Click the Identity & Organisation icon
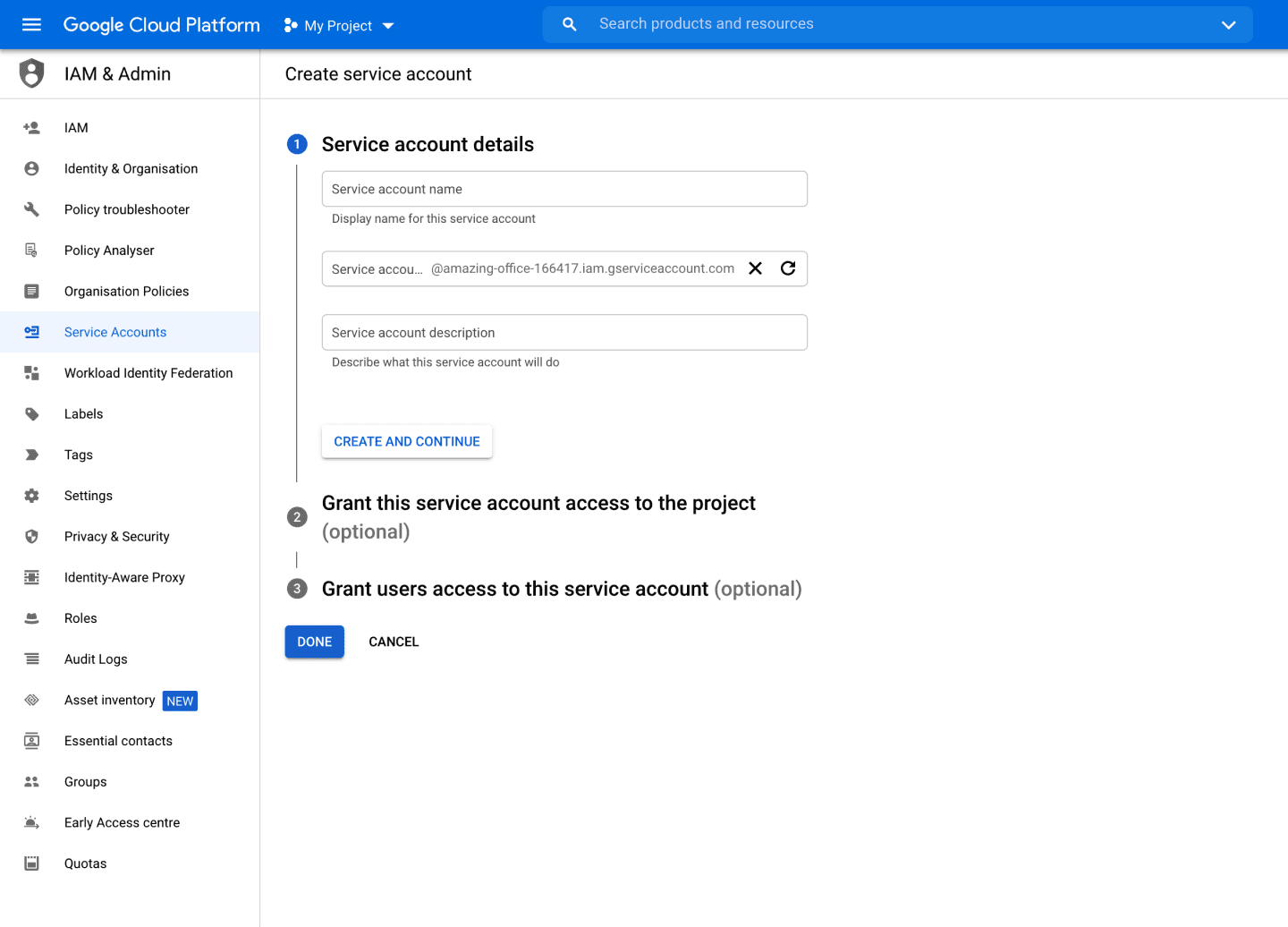The image size is (1288, 927). (x=31, y=168)
